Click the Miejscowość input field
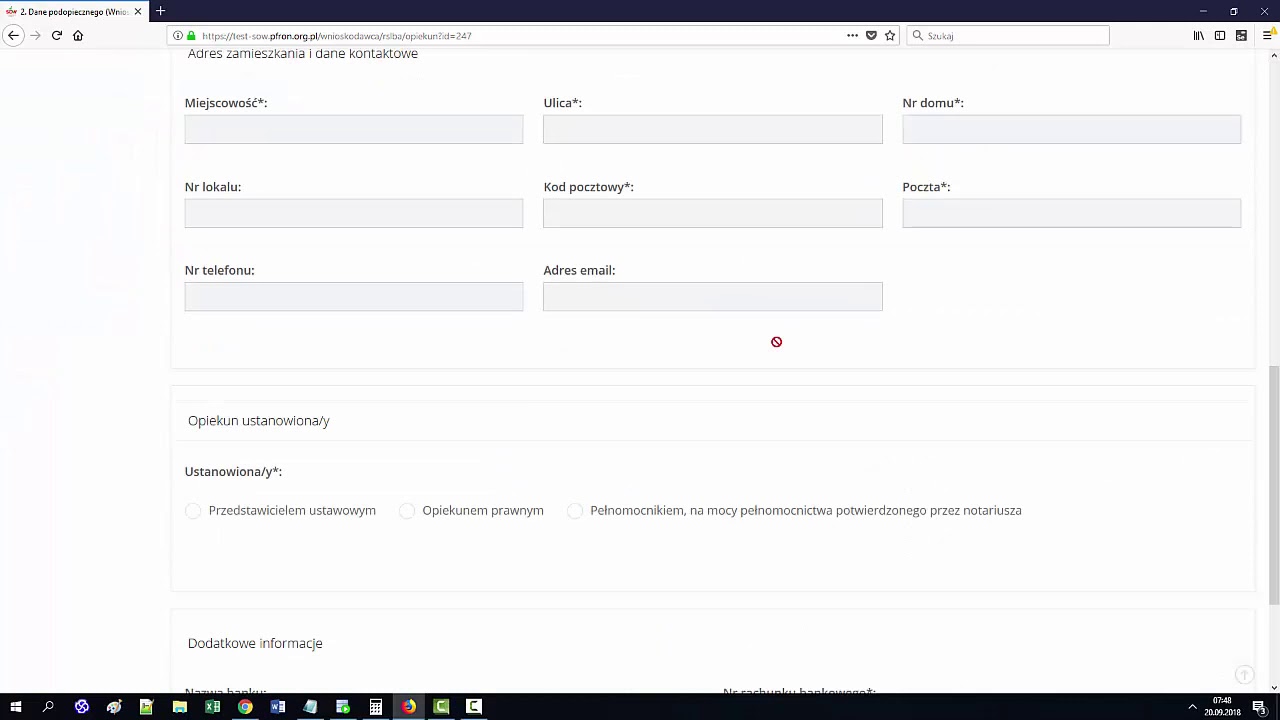 tap(354, 129)
